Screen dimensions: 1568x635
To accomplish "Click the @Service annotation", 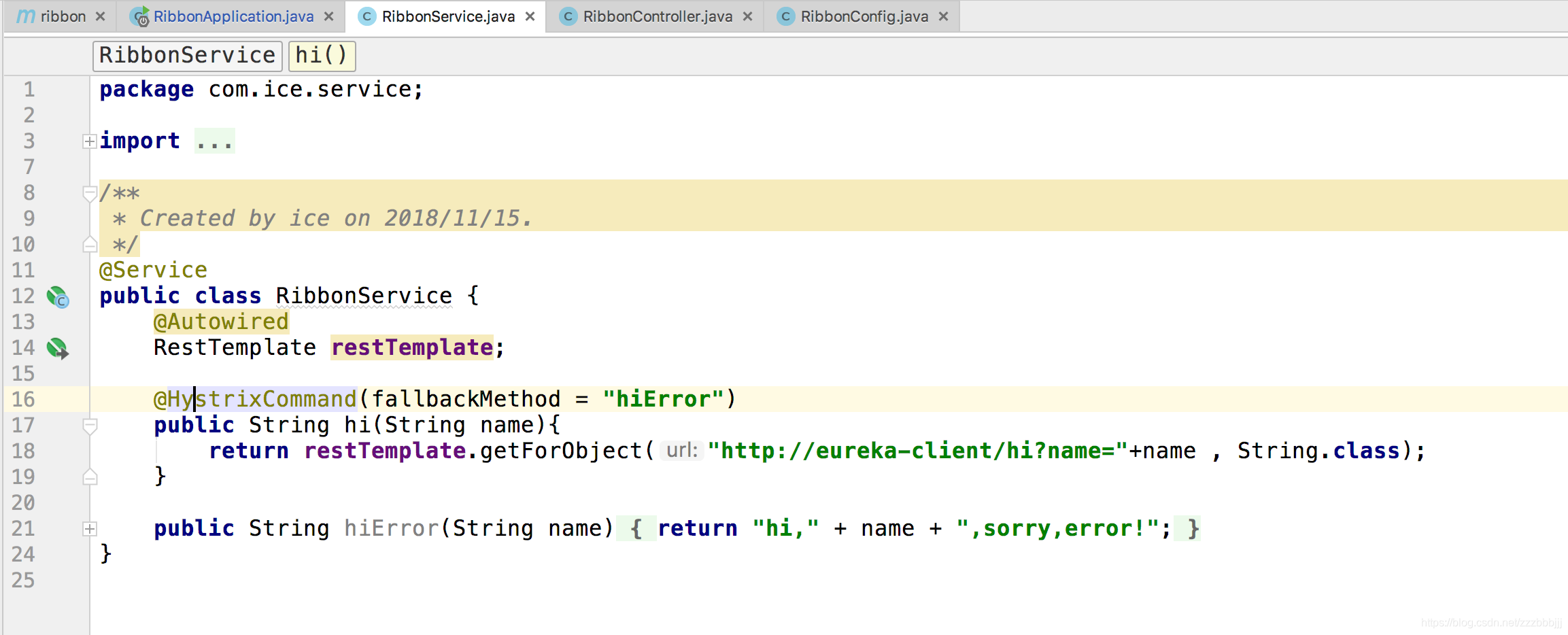I will pyautogui.click(x=153, y=270).
